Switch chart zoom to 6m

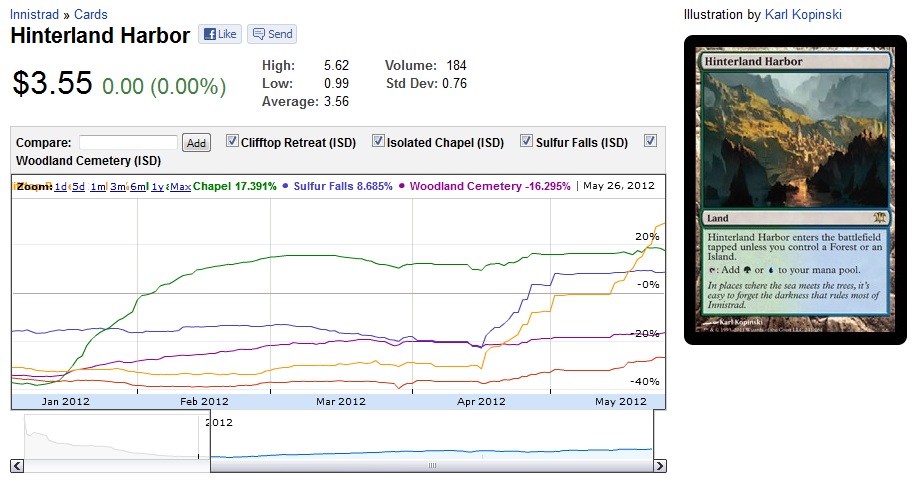point(139,187)
